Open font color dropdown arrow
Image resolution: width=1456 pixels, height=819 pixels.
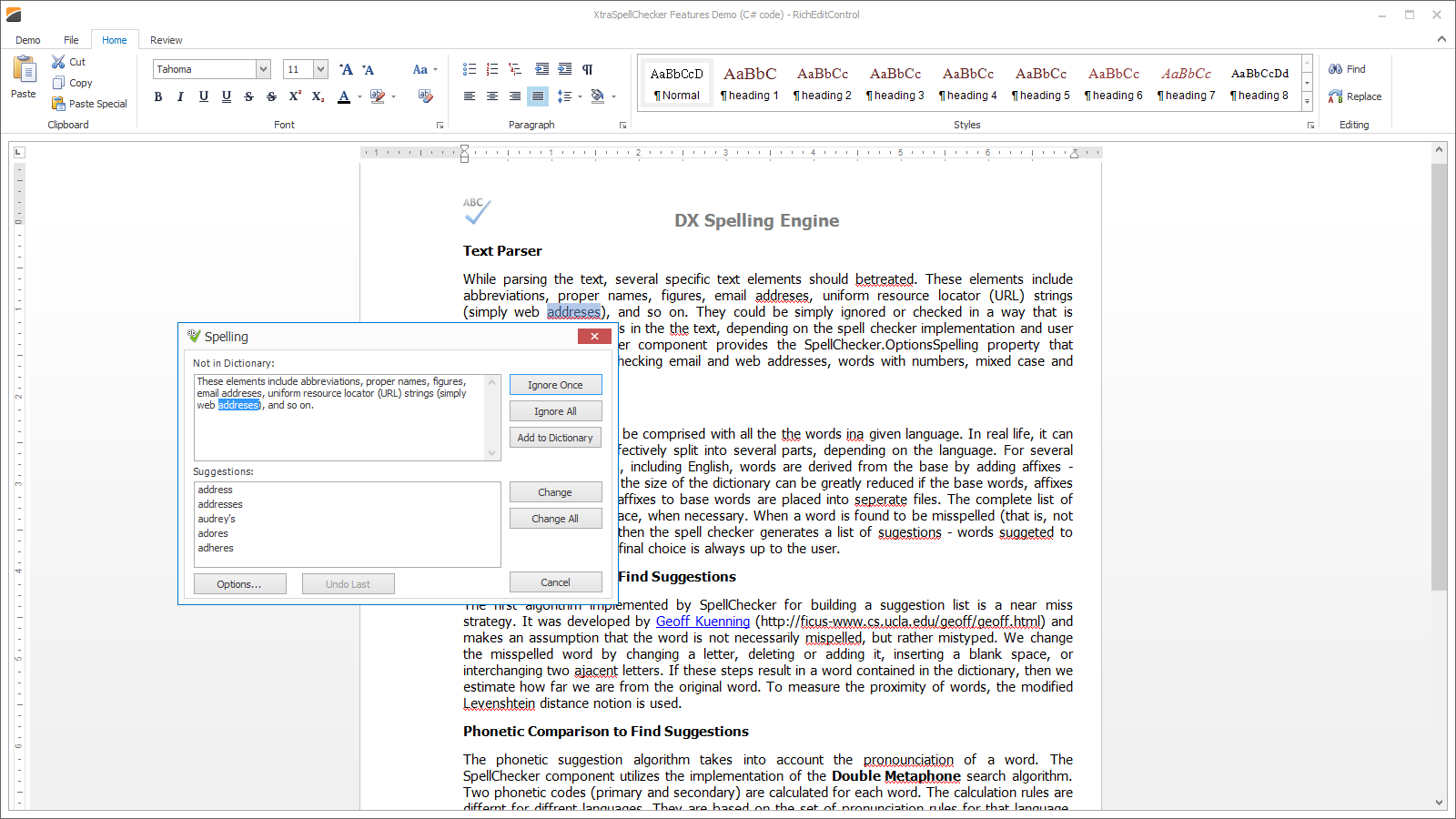(359, 96)
